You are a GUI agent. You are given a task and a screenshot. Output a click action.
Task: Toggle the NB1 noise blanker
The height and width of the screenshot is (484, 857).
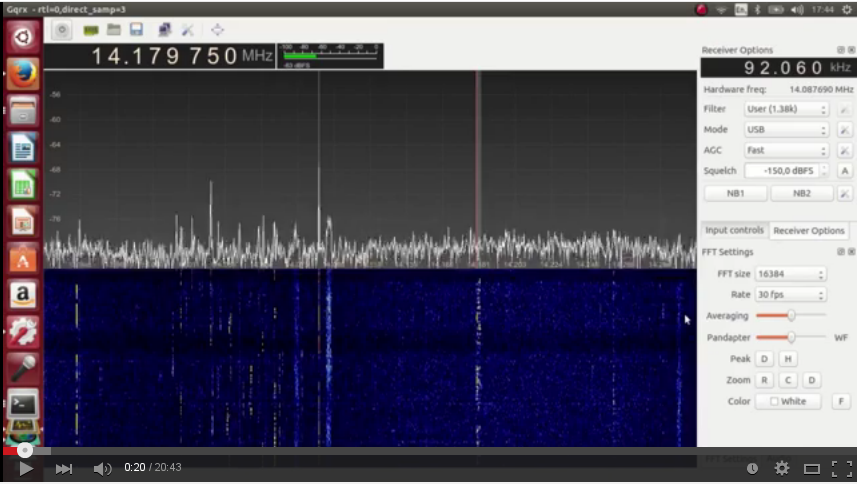click(x=735, y=193)
